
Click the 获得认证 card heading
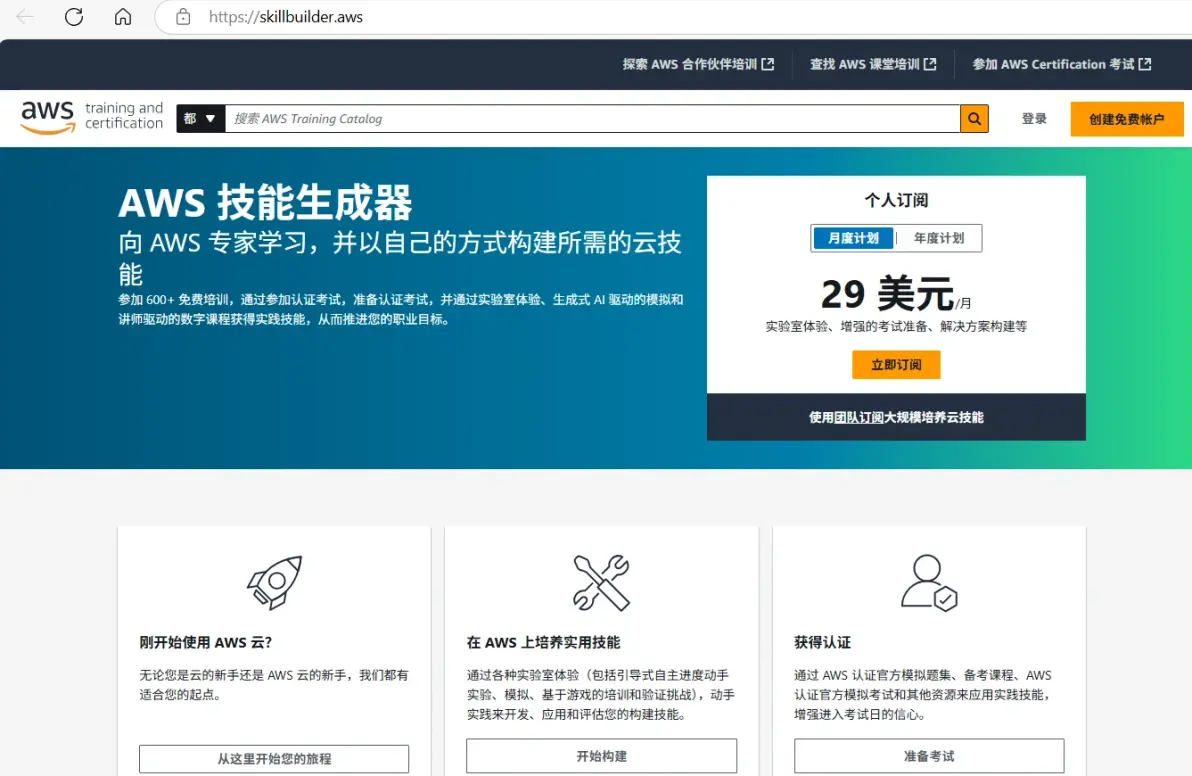click(x=823, y=642)
